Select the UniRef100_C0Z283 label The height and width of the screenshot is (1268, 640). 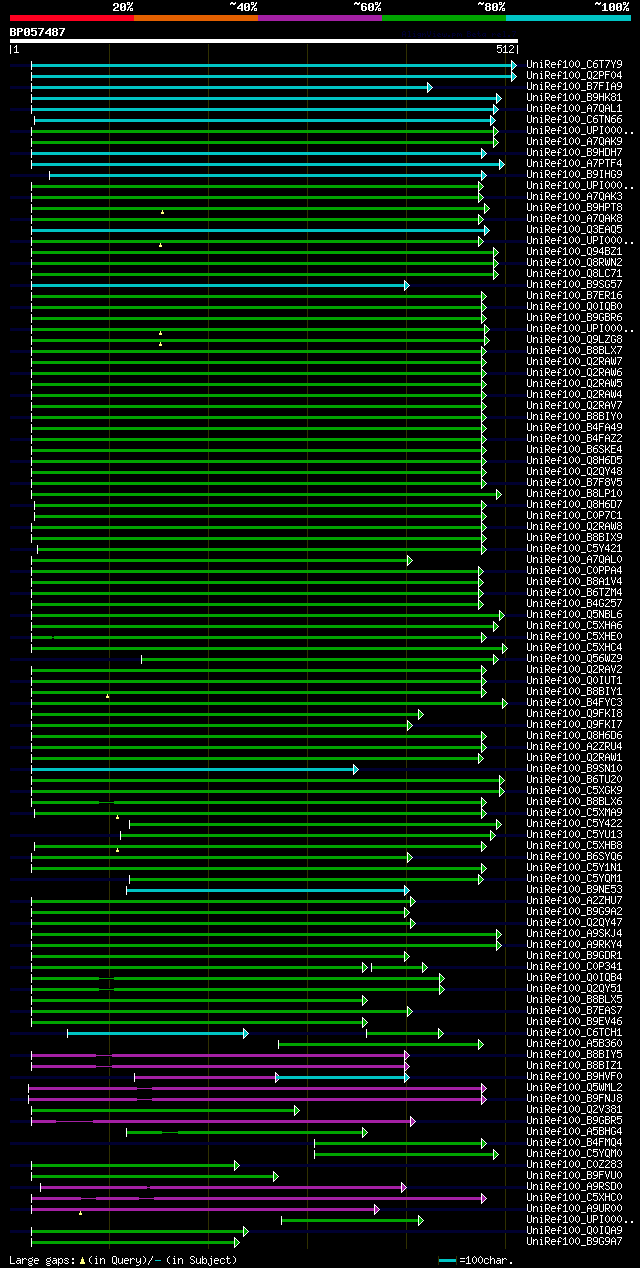coord(576,1164)
